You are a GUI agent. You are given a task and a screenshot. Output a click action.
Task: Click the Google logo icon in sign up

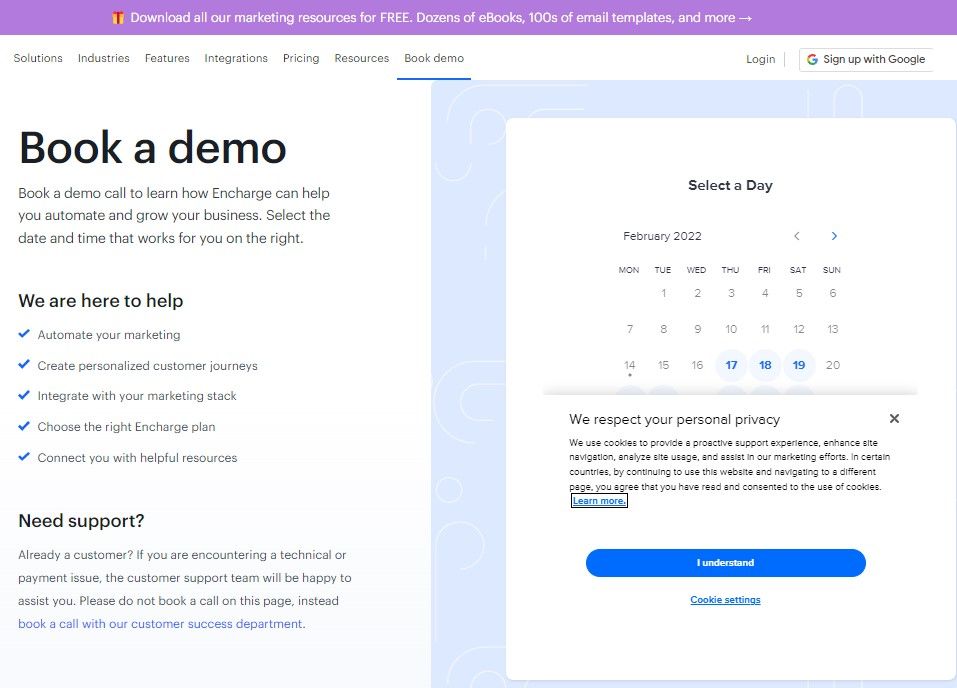[812, 59]
